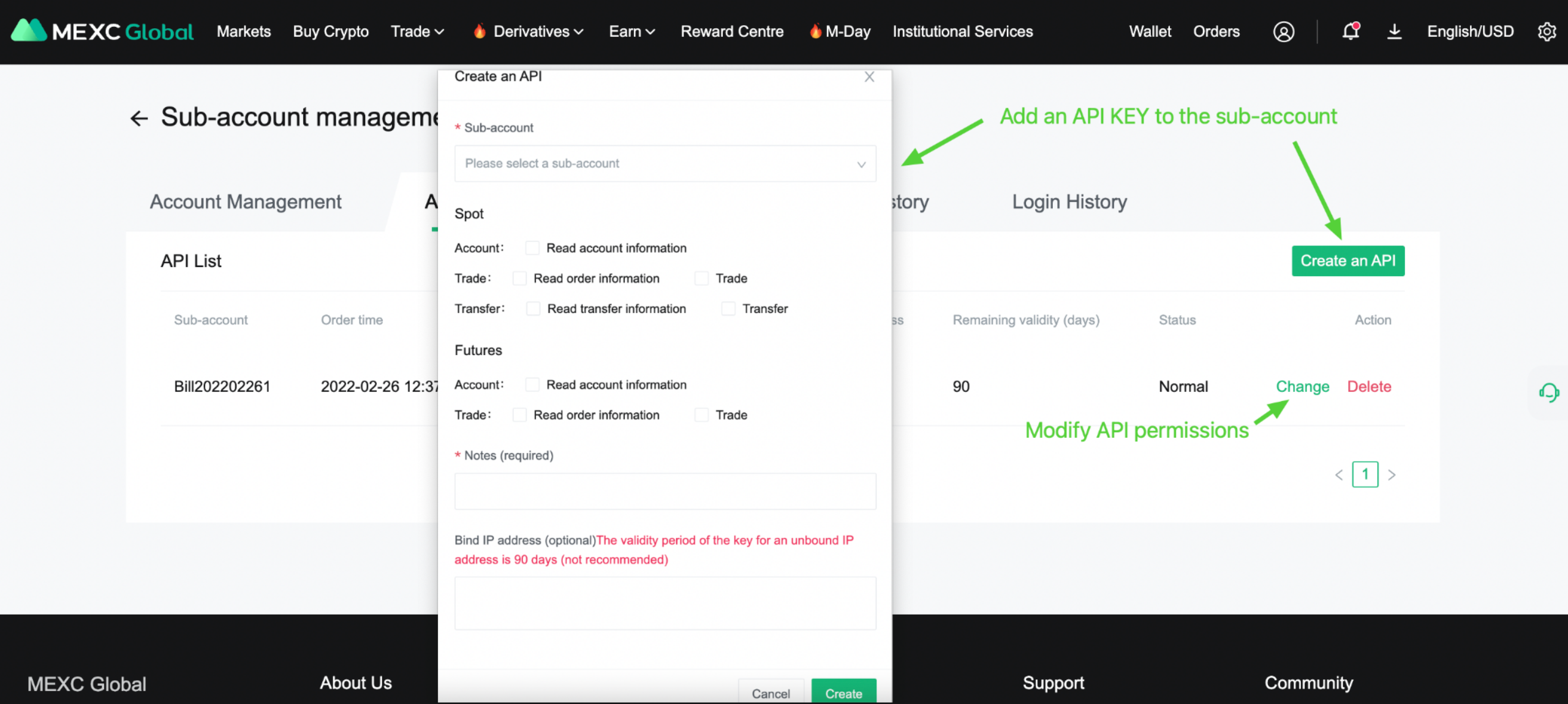Click the green Create button in dialog

pyautogui.click(x=843, y=693)
